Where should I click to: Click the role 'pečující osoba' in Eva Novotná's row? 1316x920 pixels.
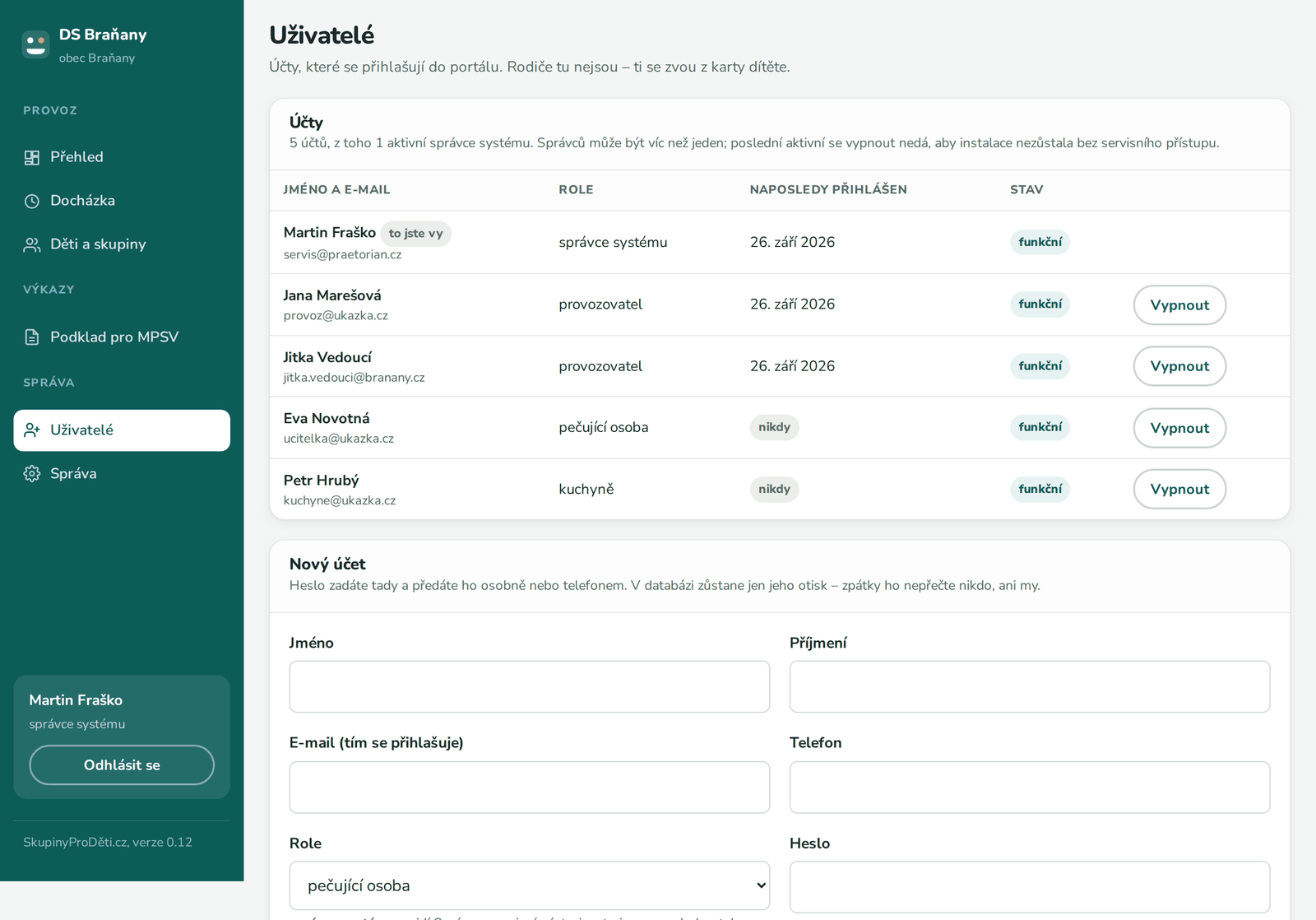pos(604,427)
